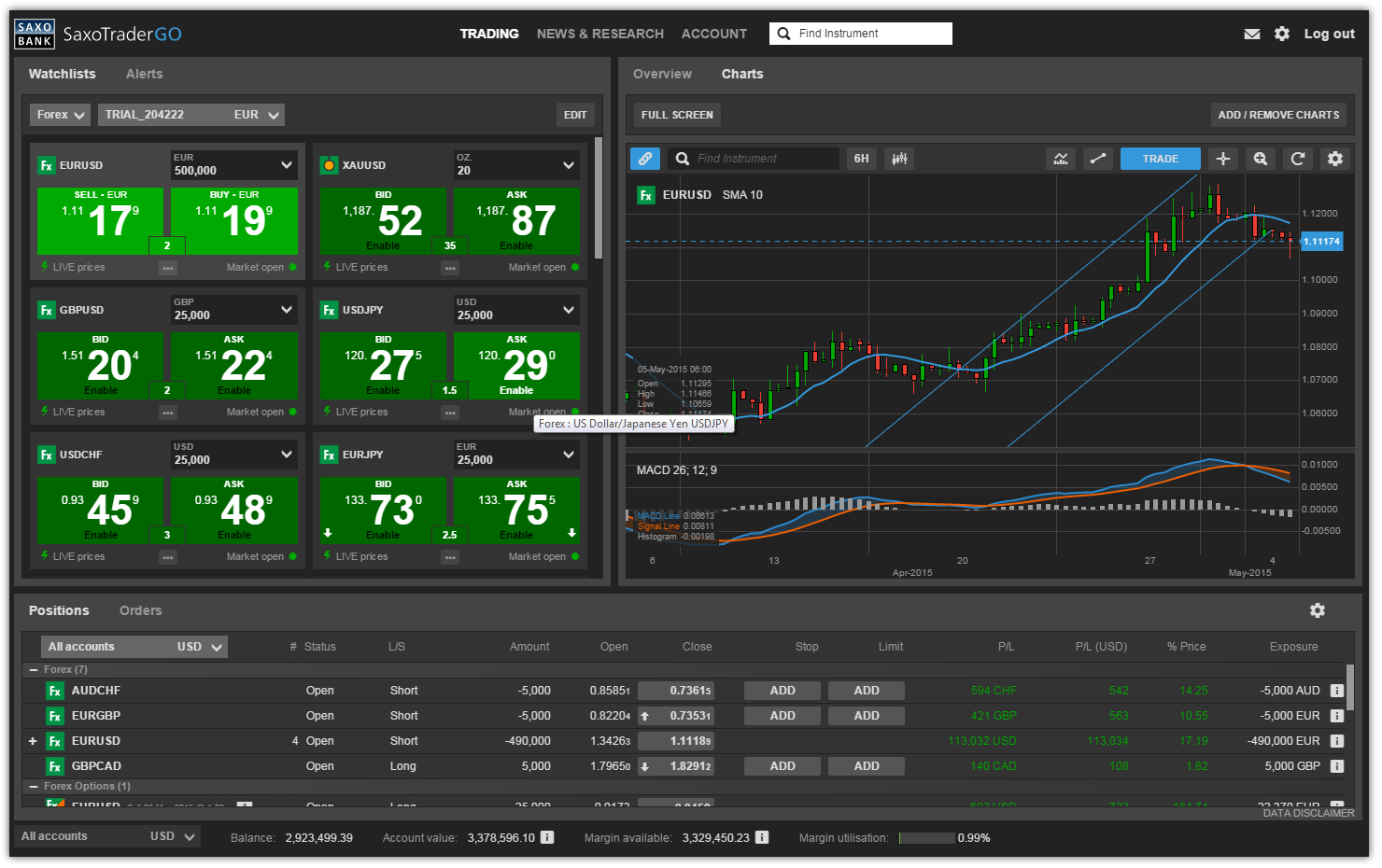Click the blue TRADE button

[1161, 159]
